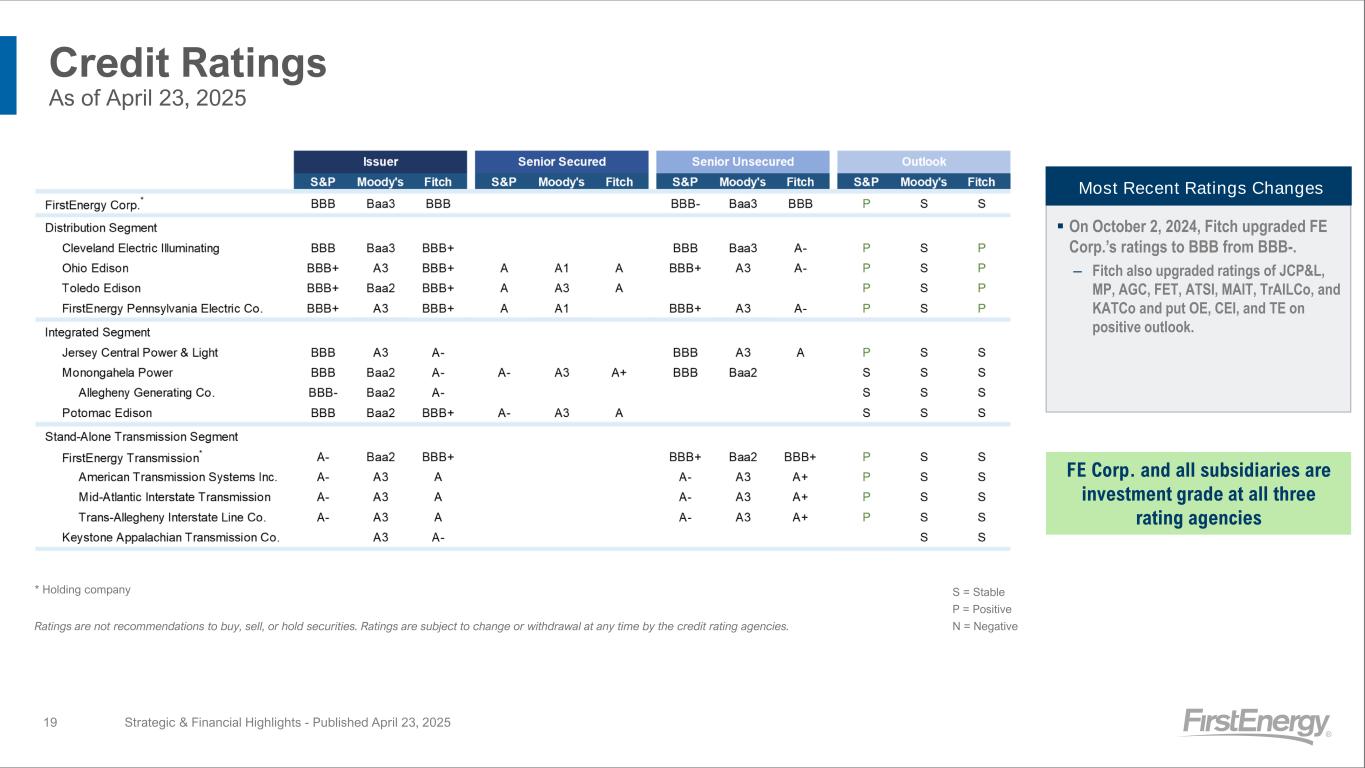Select the "Senior Unsecured" column group header
1365x768 pixels.
[x=742, y=161]
